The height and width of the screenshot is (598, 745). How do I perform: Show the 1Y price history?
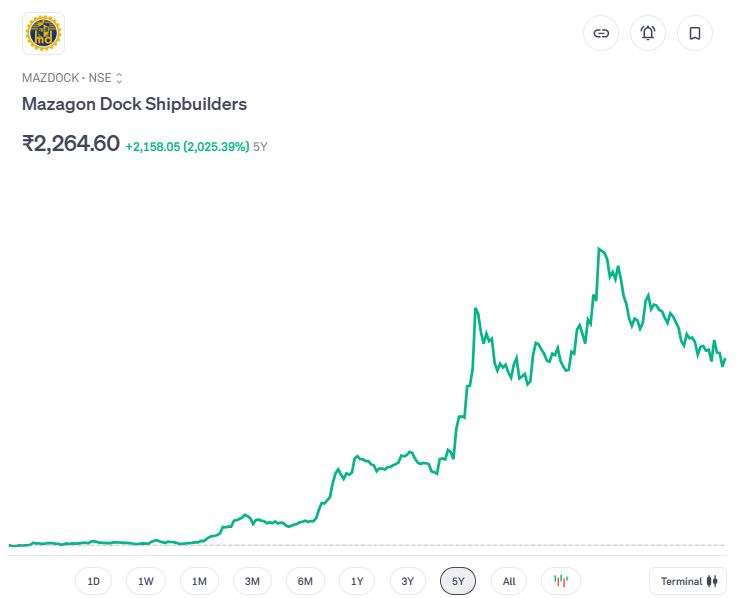357,581
